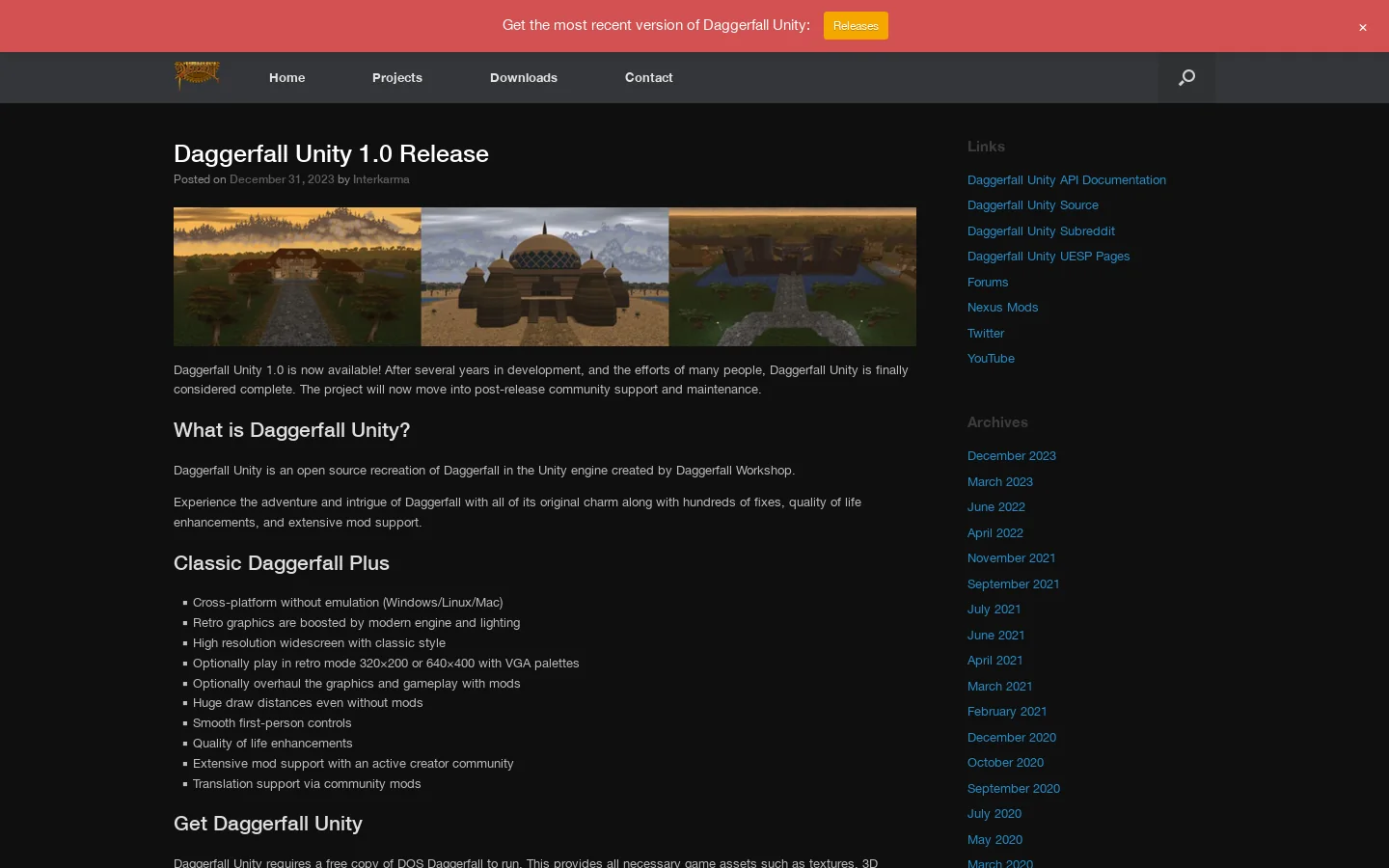Click the 'Get Daggerfall Unity' heading
1389x868 pixels.
pos(268,824)
